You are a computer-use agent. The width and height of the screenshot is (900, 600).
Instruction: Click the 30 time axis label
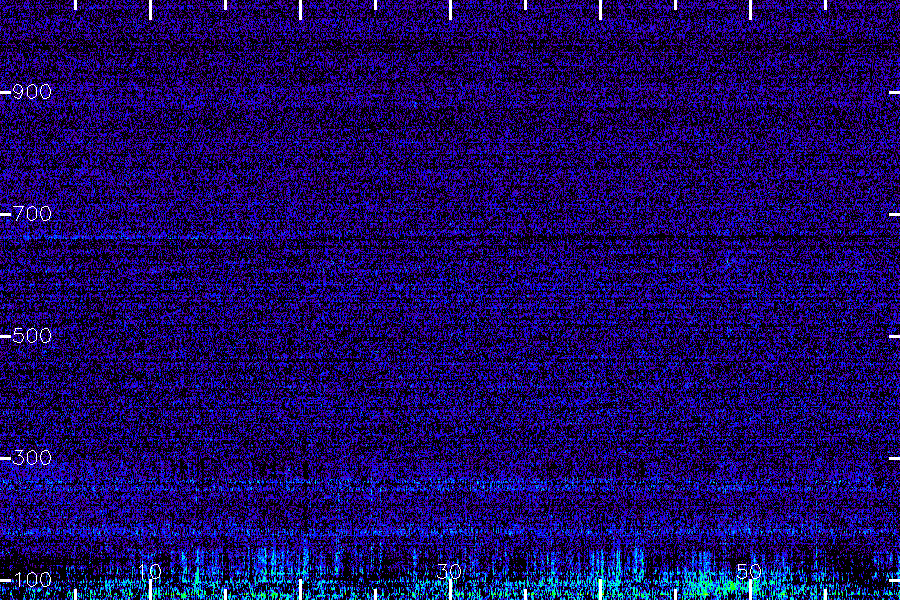point(449,571)
